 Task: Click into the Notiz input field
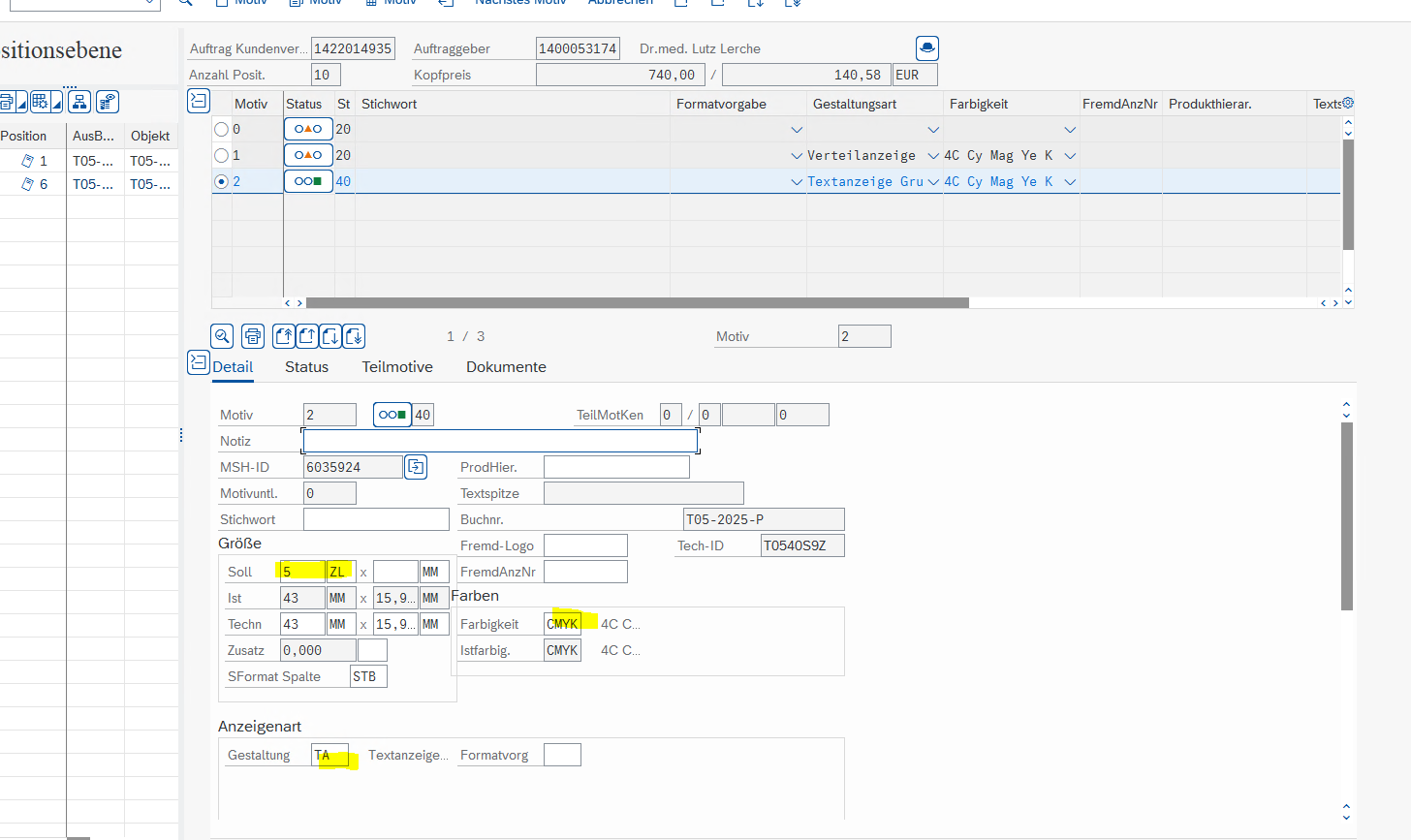[x=500, y=441]
